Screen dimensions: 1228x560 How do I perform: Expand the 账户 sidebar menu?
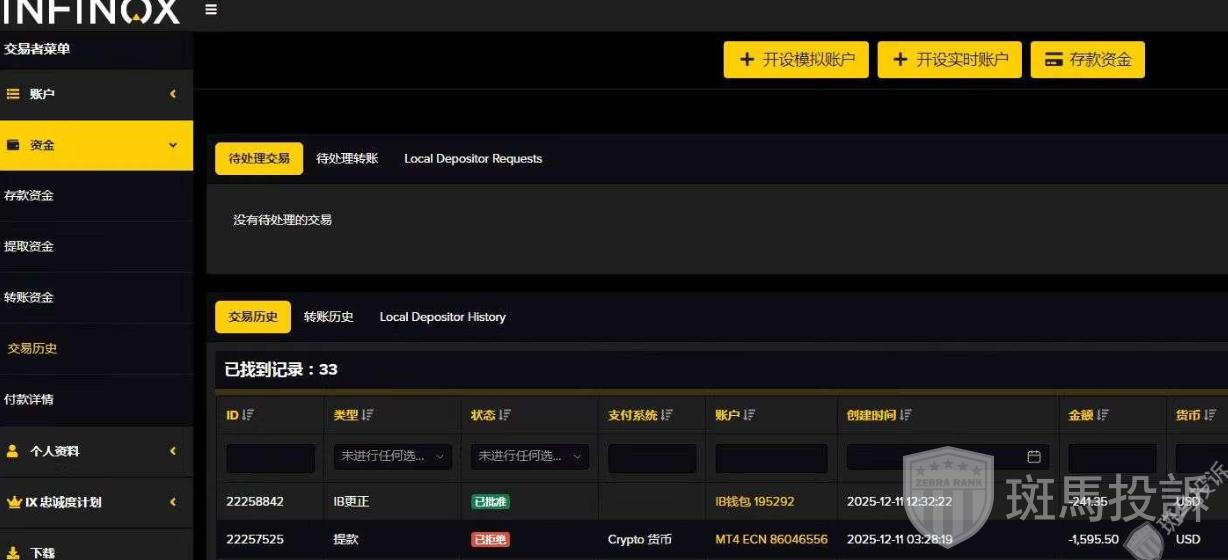(x=96, y=94)
